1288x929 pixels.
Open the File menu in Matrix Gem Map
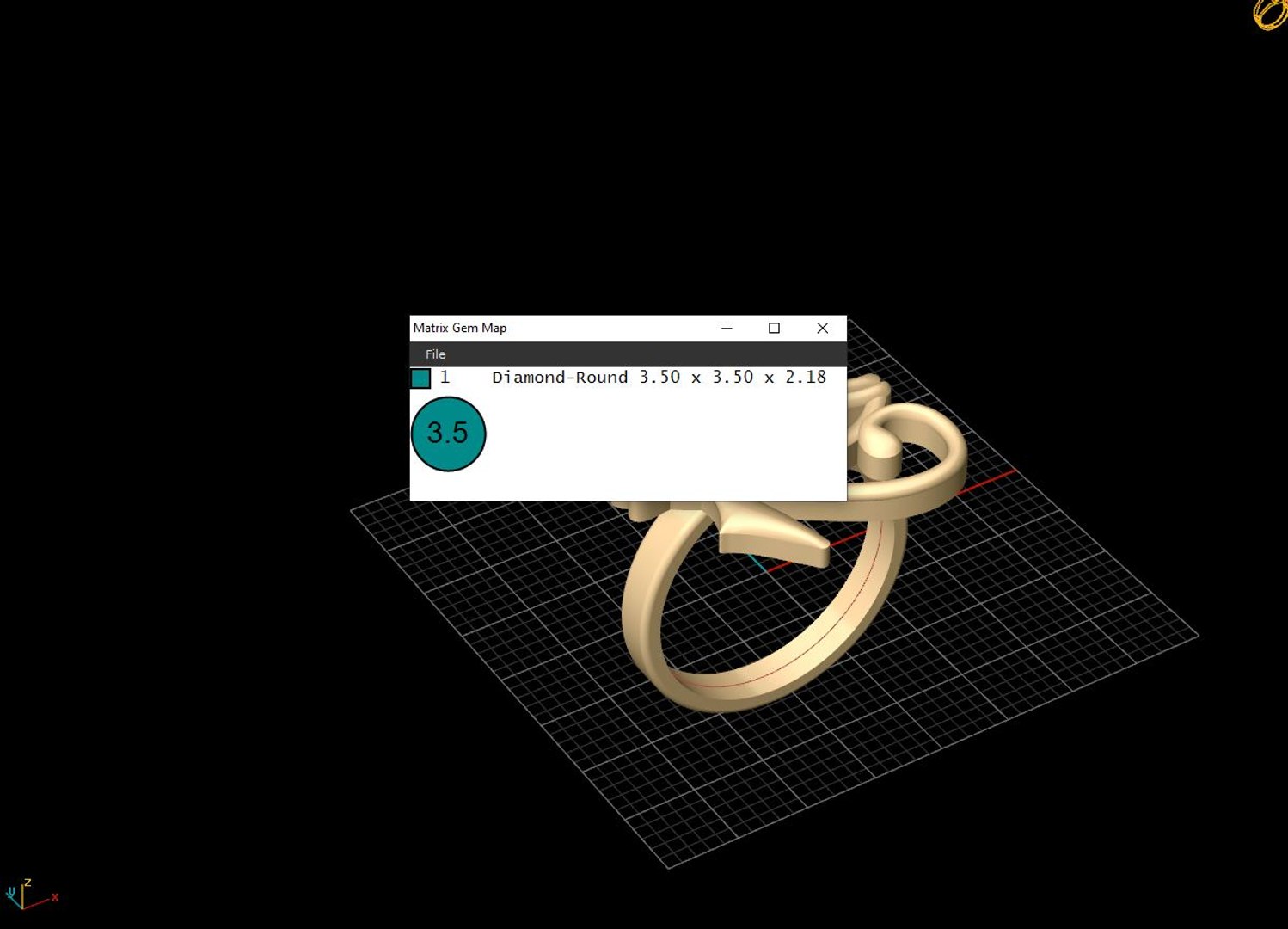click(435, 354)
